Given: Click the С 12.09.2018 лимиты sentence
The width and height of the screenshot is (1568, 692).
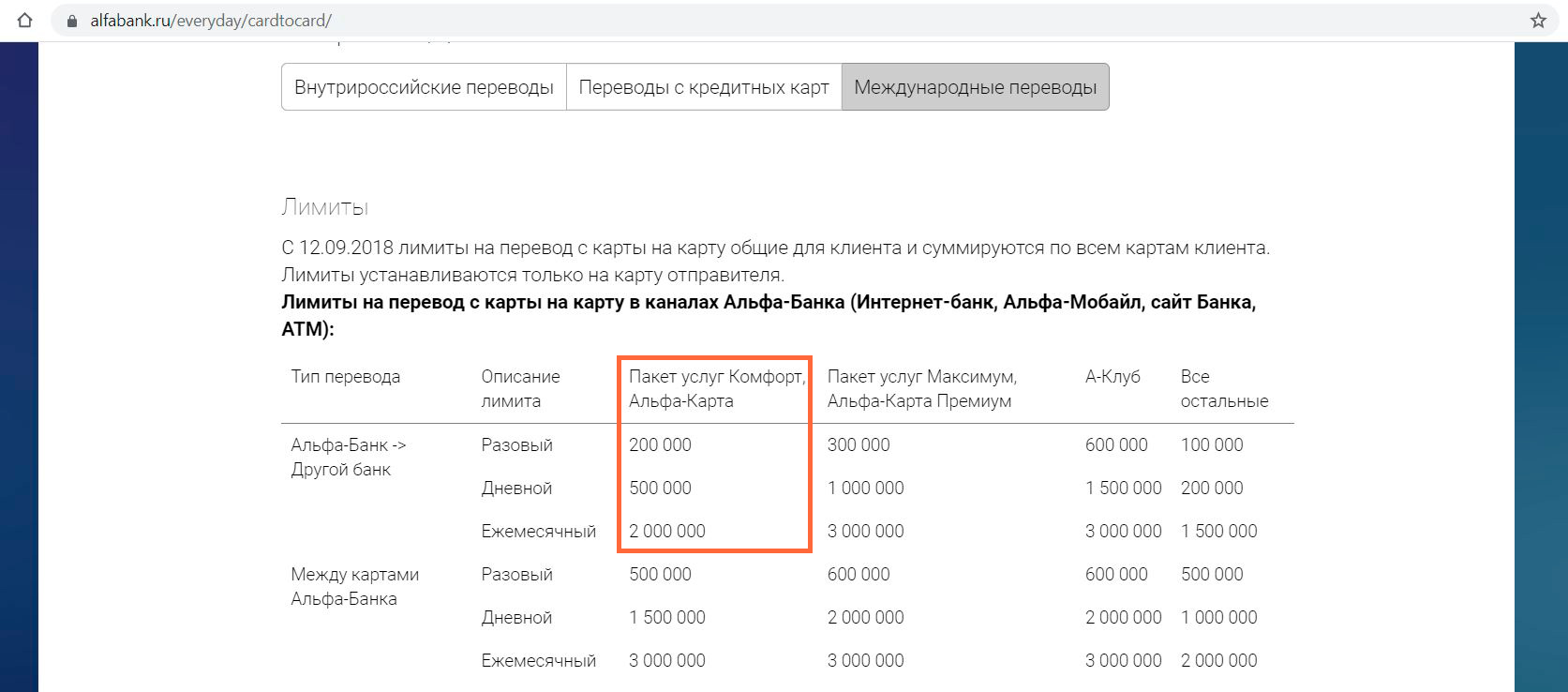Looking at the screenshot, I should [776, 248].
